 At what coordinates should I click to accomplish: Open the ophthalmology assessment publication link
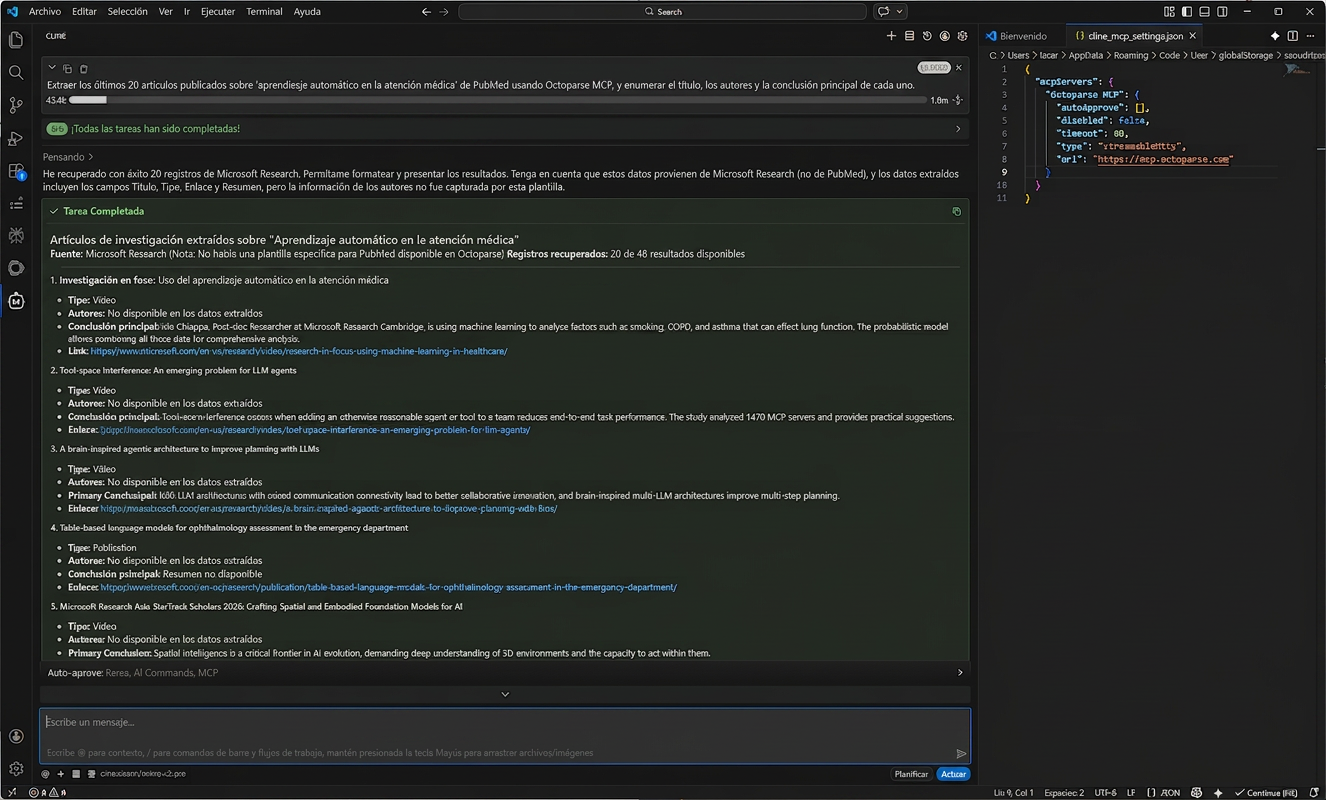pos(389,587)
